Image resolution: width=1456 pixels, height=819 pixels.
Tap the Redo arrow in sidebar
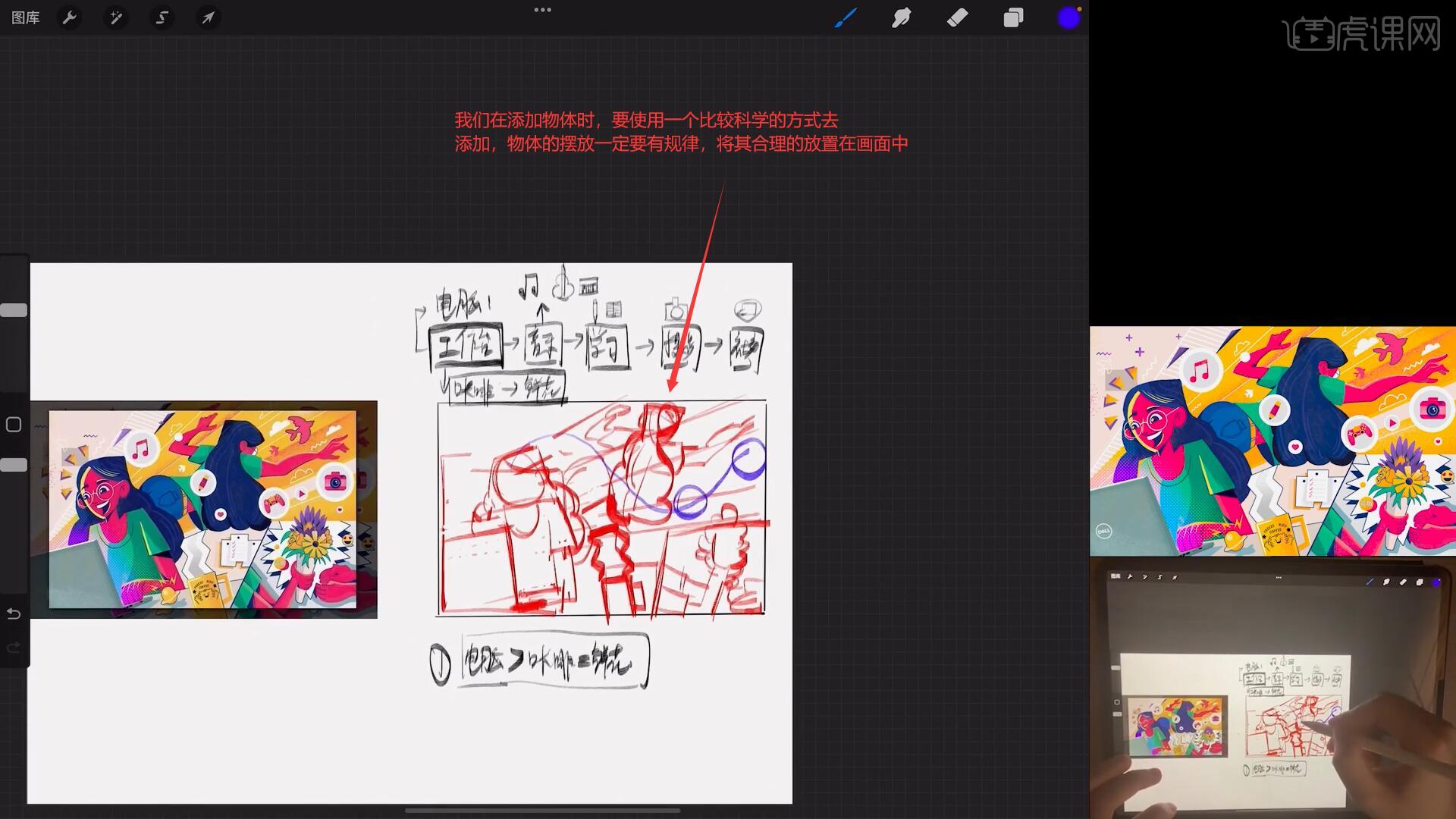pyautogui.click(x=14, y=648)
